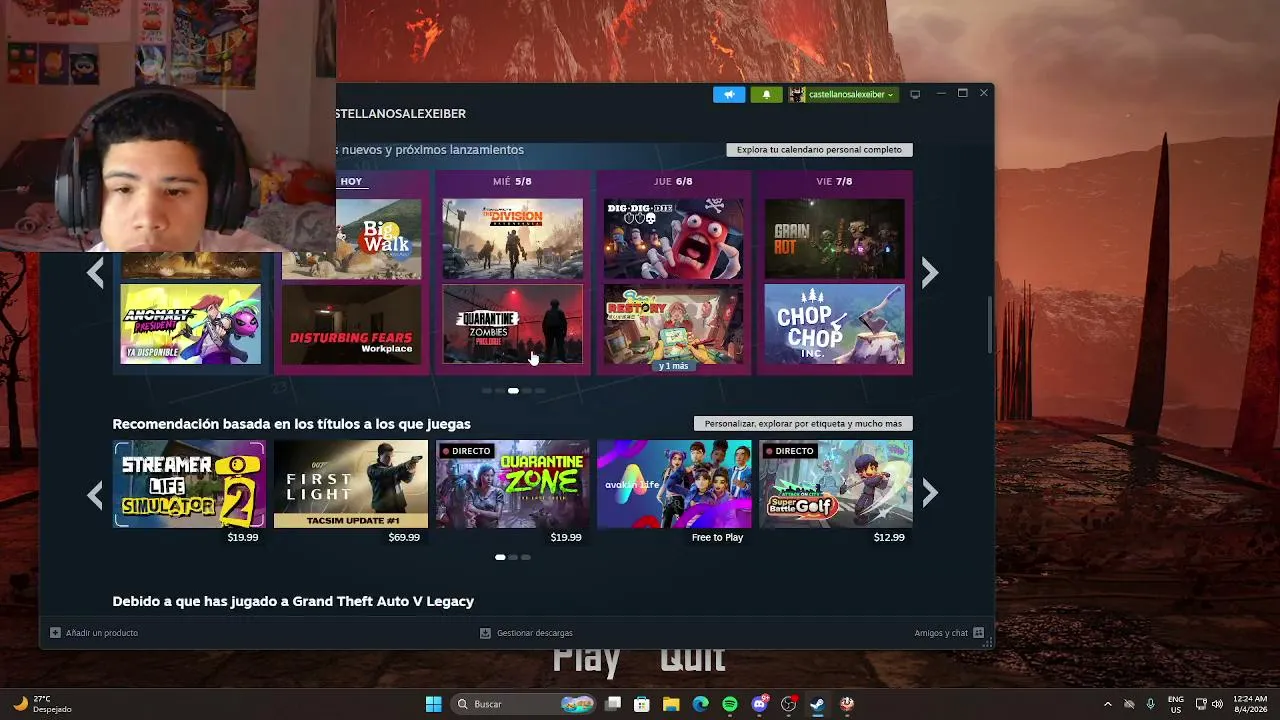This screenshot has width=1280, height=720.
Task: Go to next upcoming releases slide
Action: (x=930, y=272)
